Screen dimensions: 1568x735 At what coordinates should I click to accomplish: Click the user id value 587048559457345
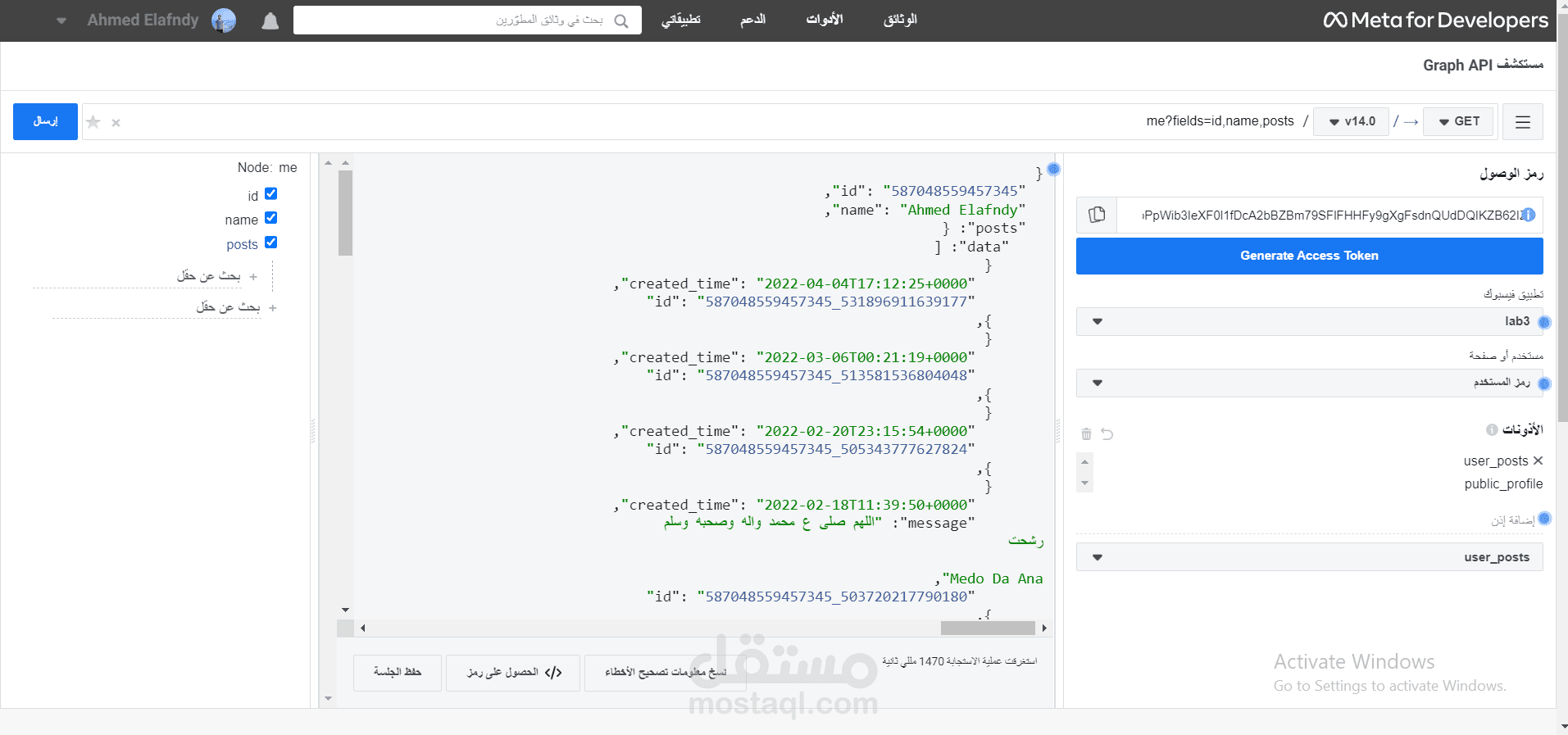954,191
